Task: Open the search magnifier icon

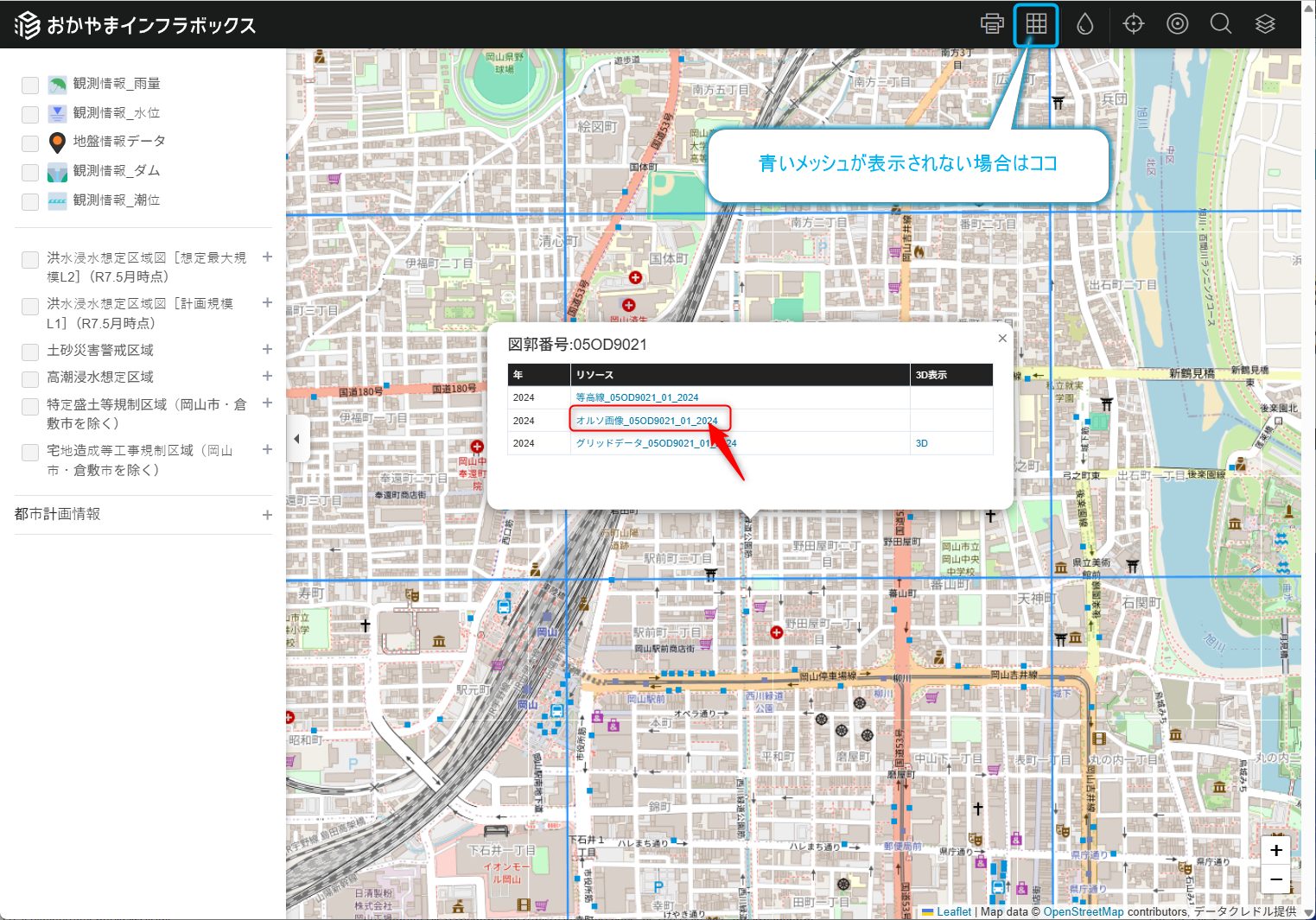Action: (x=1220, y=24)
